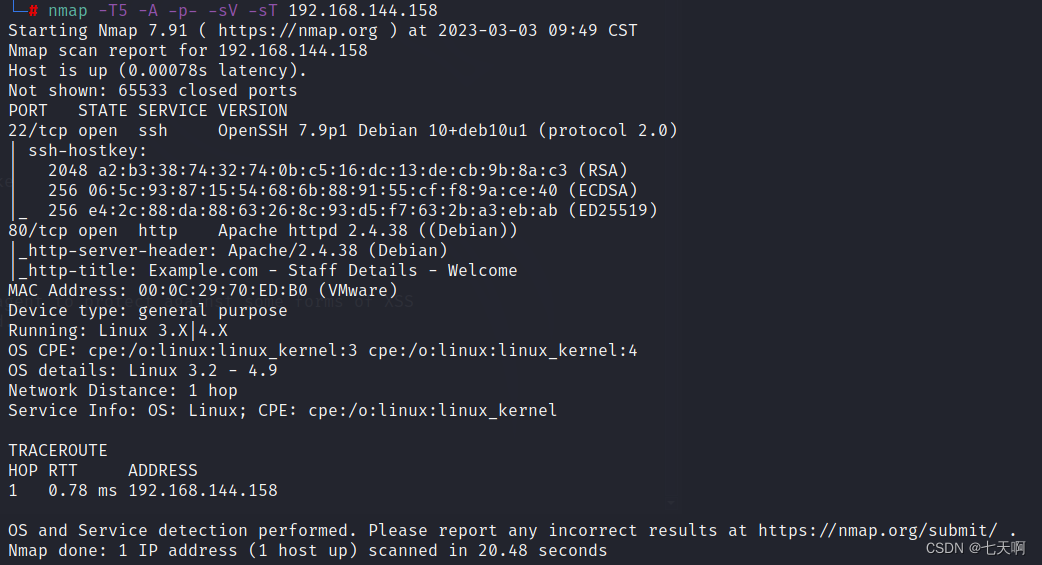Click the 80/tcp open http line
The image size is (1042, 565).
point(262,231)
